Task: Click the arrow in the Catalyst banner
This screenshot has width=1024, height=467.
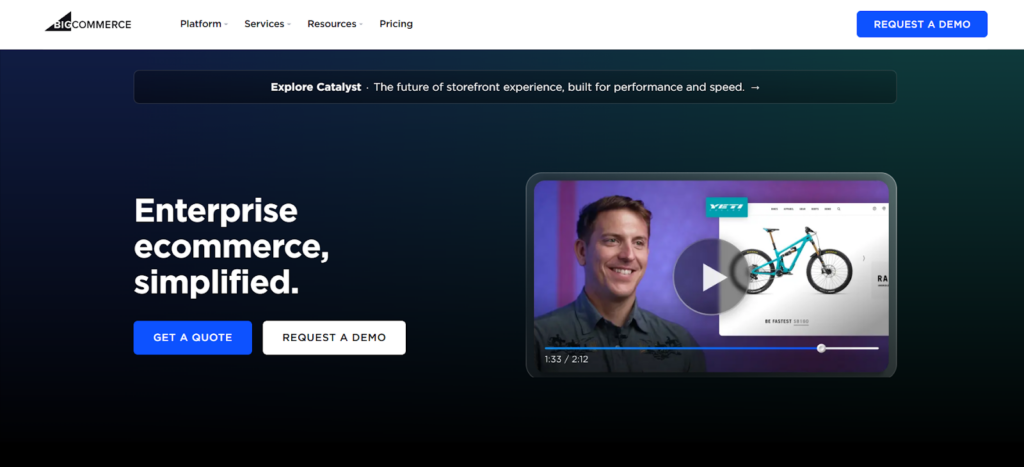Action: [x=755, y=88]
